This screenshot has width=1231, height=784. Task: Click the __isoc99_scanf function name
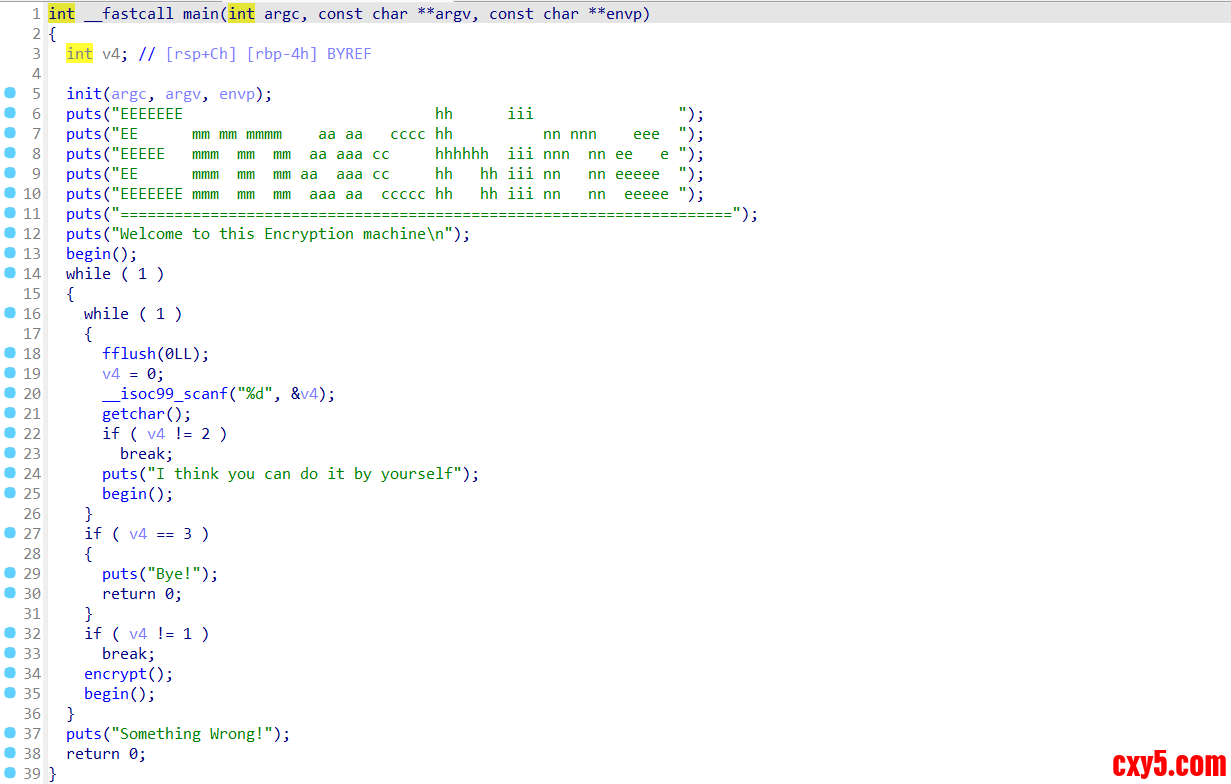coord(162,394)
